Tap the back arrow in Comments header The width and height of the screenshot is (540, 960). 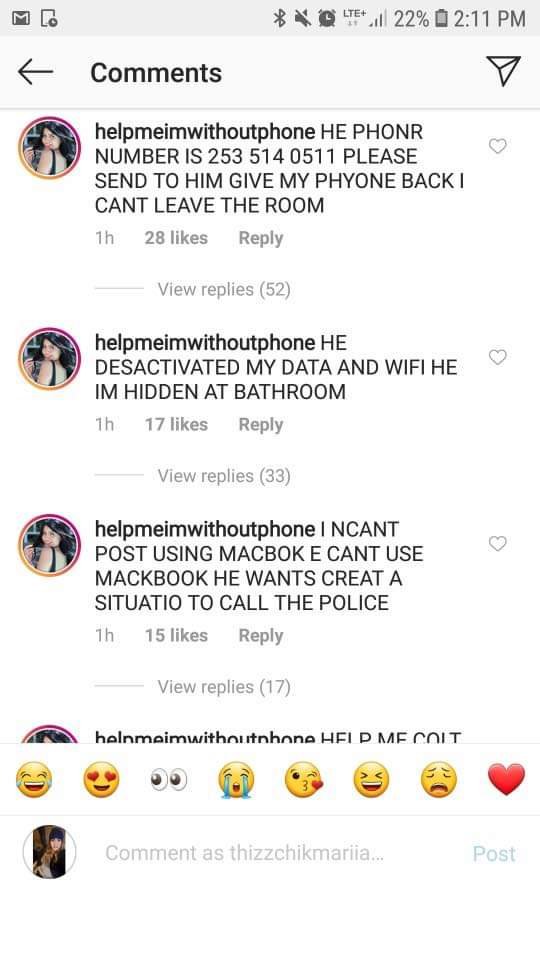tap(36, 72)
